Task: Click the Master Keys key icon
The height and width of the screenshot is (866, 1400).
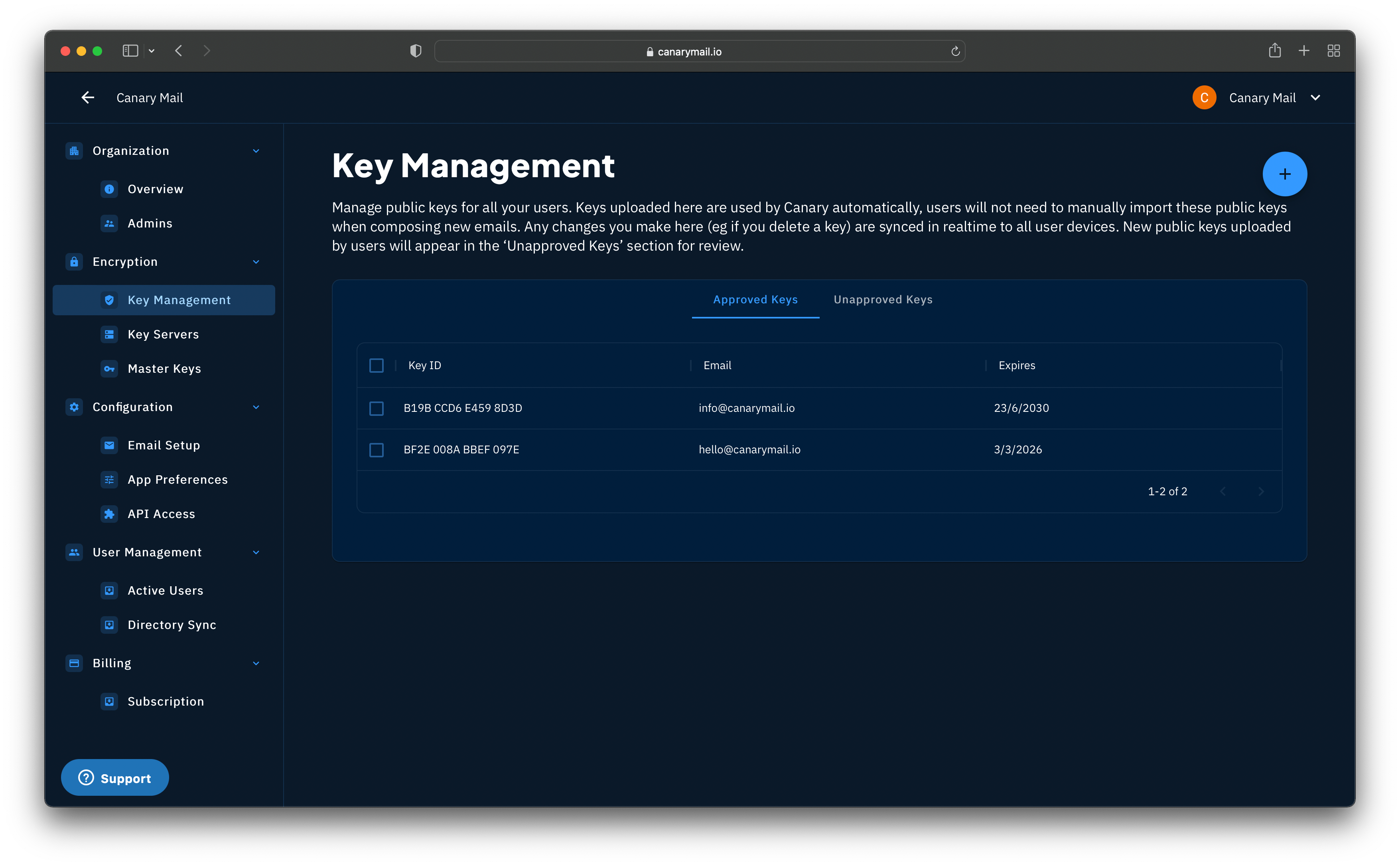Action: click(x=109, y=369)
